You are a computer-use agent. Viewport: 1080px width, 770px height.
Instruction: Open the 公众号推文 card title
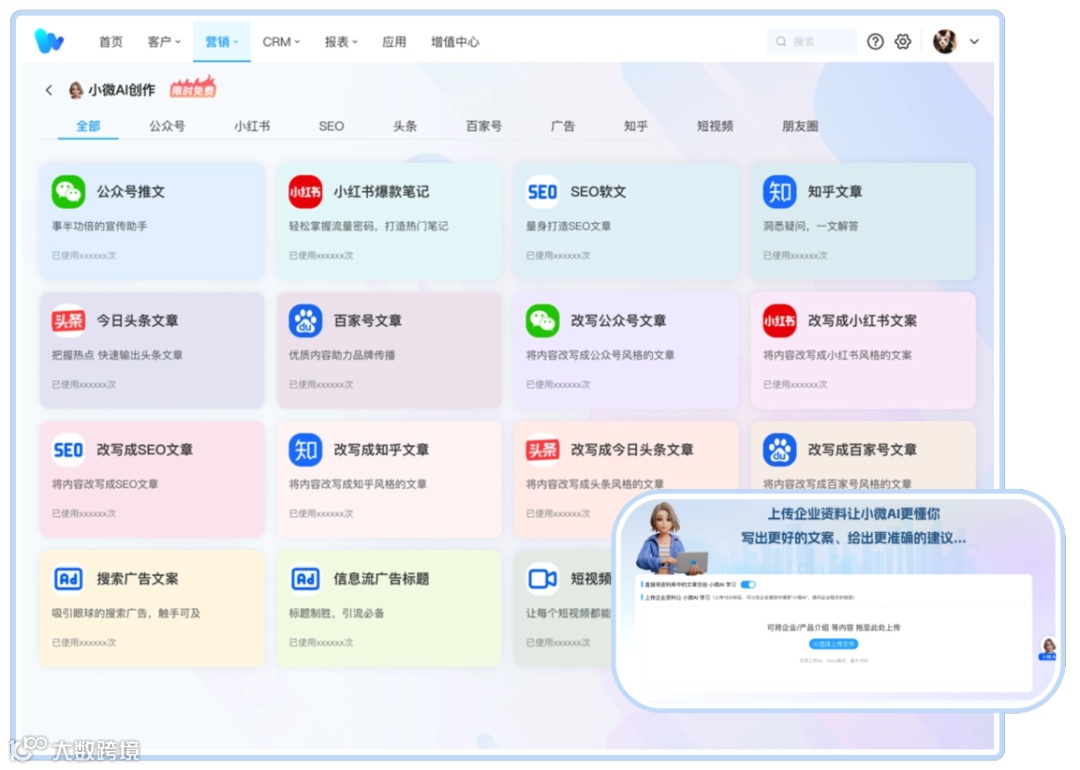pos(131,191)
